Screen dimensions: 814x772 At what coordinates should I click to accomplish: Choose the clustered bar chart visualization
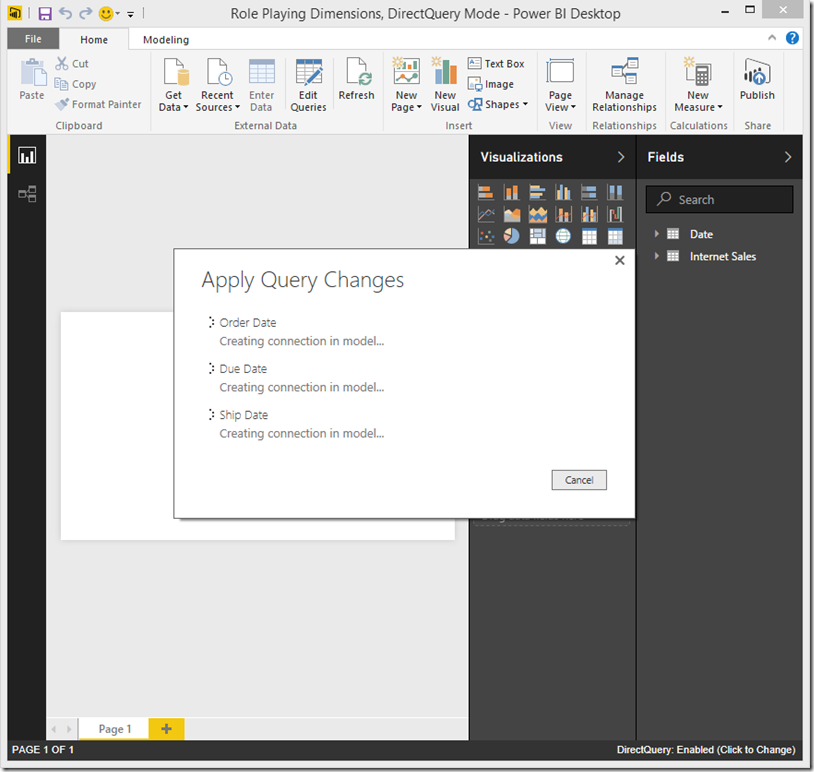pos(537,193)
